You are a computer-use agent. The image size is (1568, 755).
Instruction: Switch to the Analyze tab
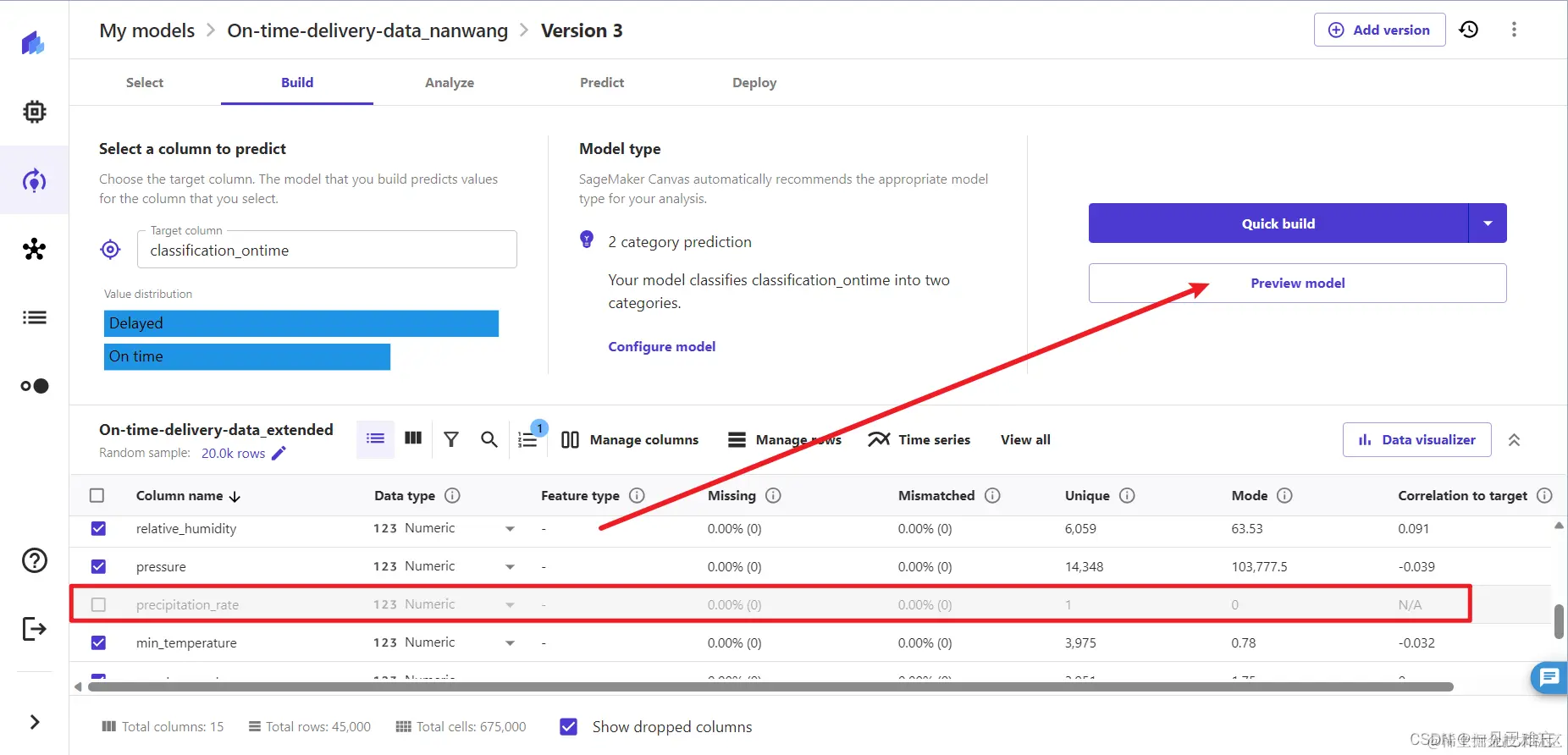[x=450, y=82]
